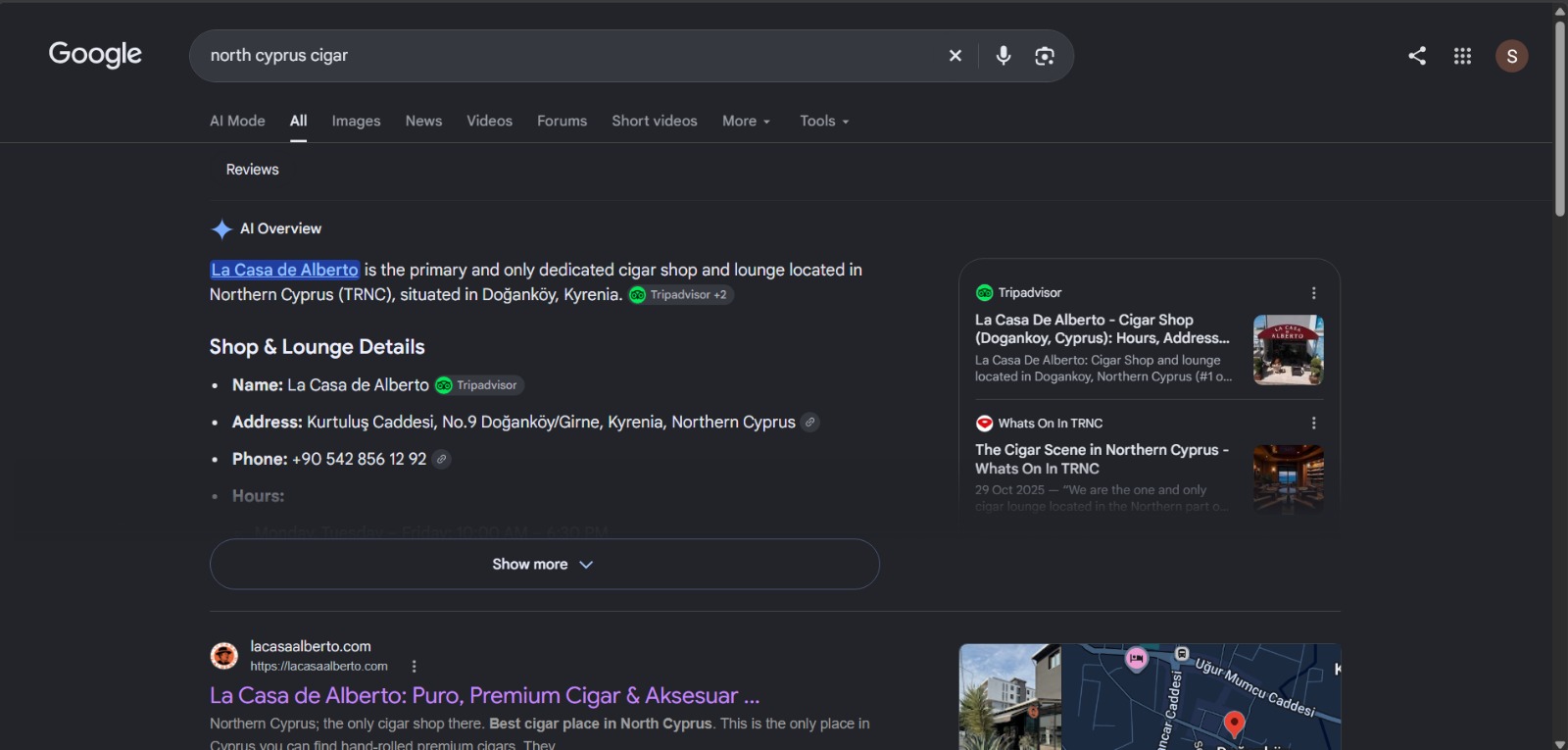Image resolution: width=1568 pixels, height=750 pixels.
Task: Open Tripadvisor +2 source chip
Action: point(681,295)
